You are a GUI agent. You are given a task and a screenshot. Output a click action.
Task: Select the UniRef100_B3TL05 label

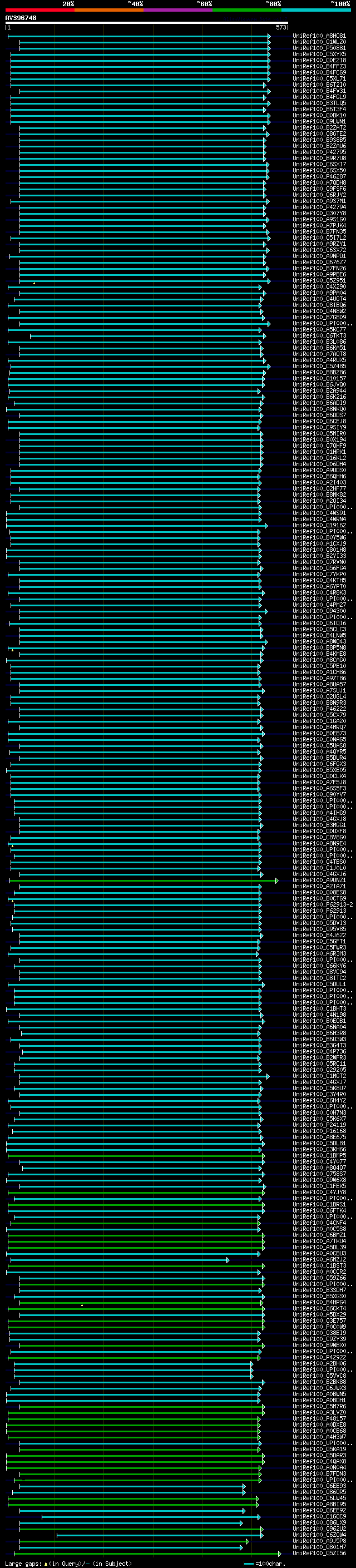319,103
